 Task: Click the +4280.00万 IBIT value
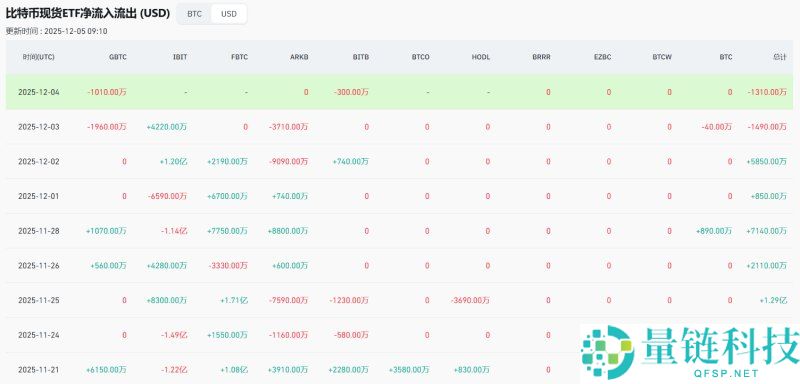[x=166, y=265]
